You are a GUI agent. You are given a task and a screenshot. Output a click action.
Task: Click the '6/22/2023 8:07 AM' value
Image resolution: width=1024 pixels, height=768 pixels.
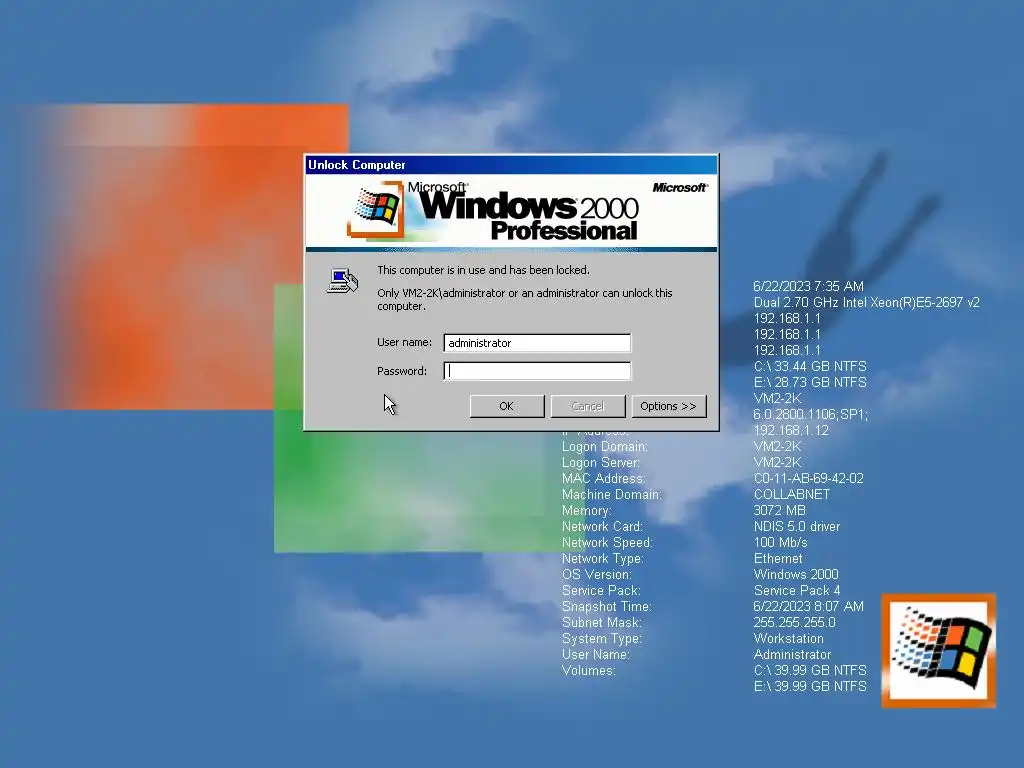click(x=808, y=607)
